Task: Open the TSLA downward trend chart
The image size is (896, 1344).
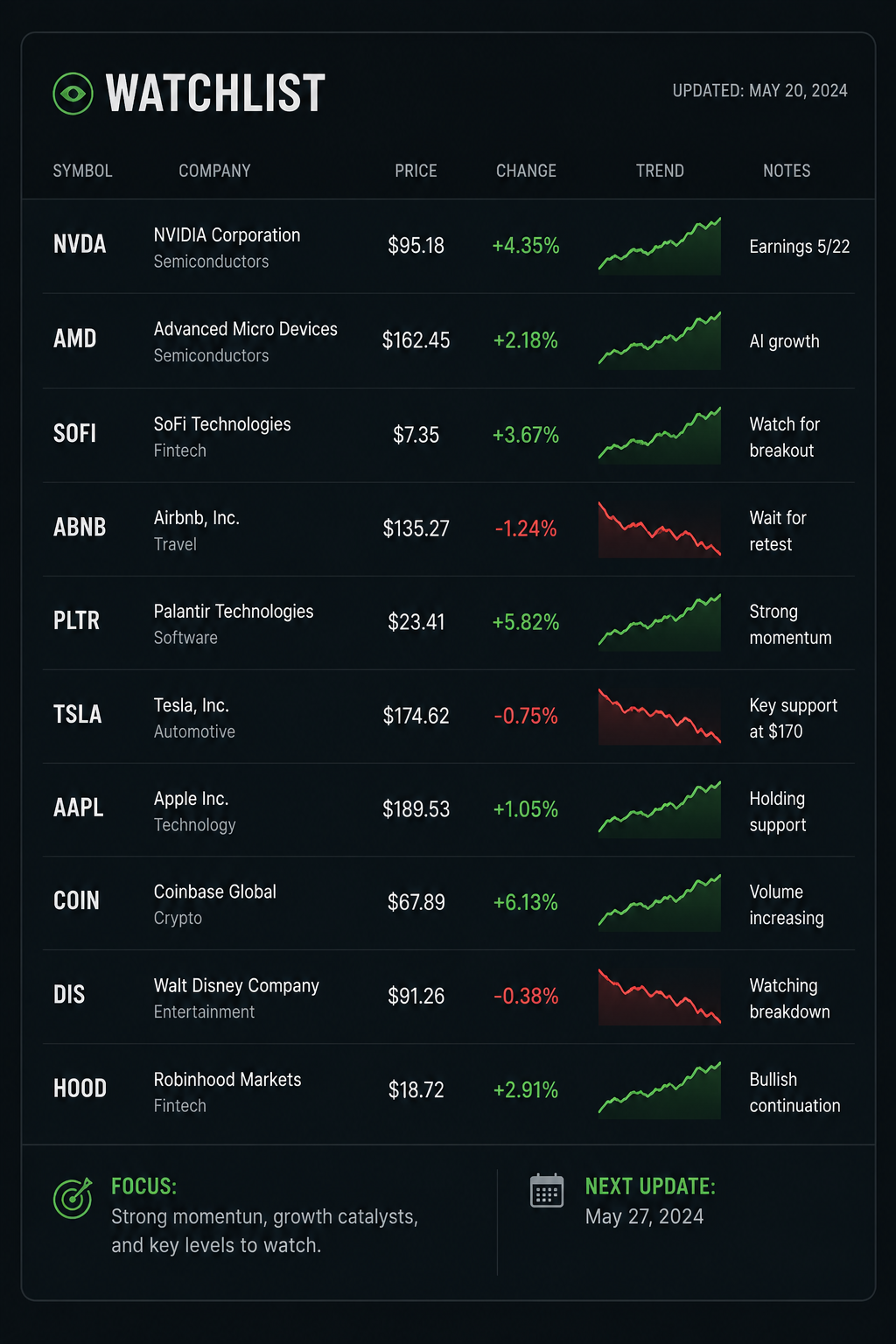Action: click(x=660, y=716)
